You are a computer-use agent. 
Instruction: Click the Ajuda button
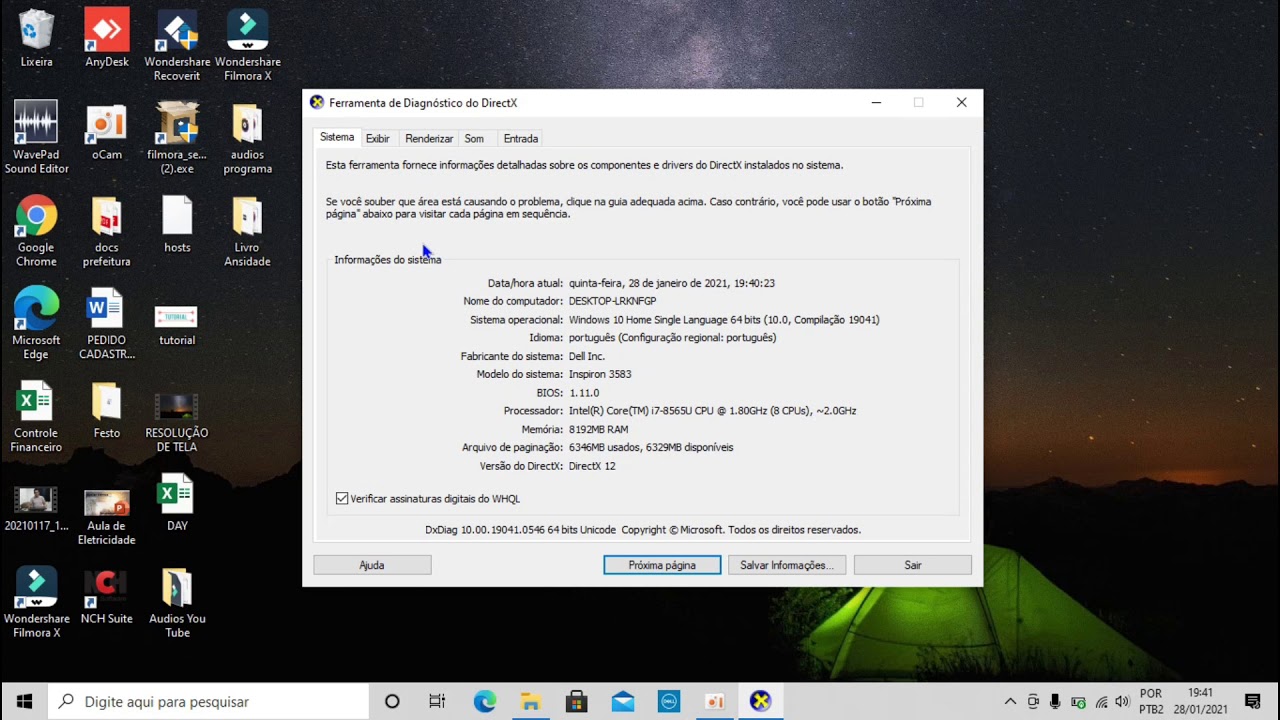coord(372,565)
